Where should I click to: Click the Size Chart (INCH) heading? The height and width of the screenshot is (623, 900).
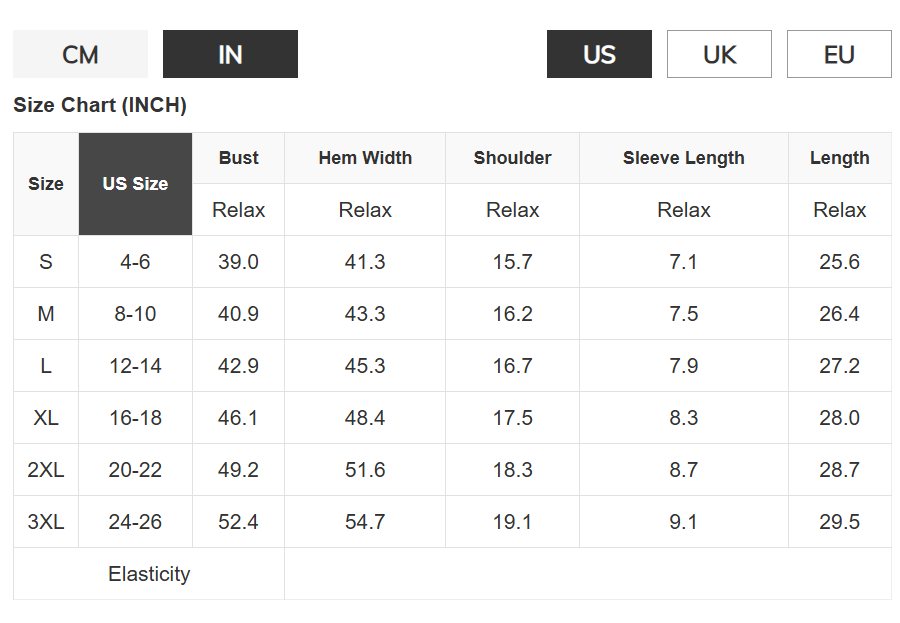tap(100, 105)
